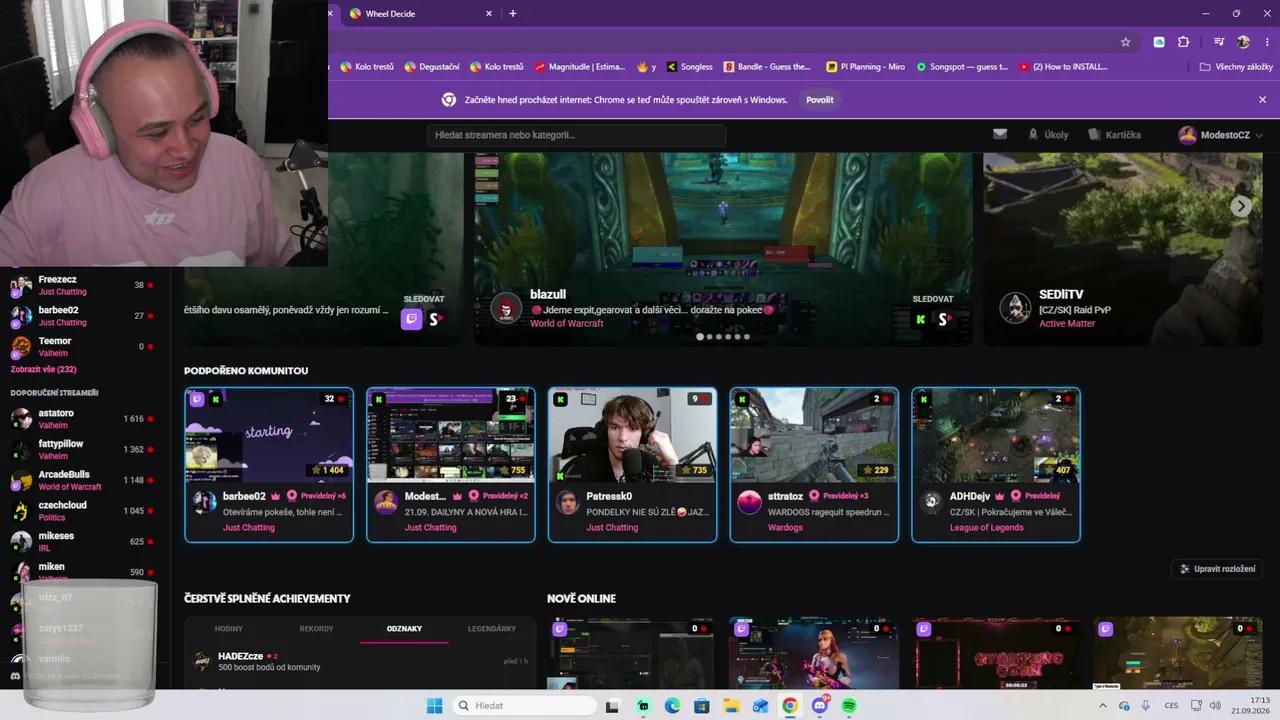1280x720 pixels.
Task: Open the Všechny záložky bookmarks folder
Action: coord(1236,67)
